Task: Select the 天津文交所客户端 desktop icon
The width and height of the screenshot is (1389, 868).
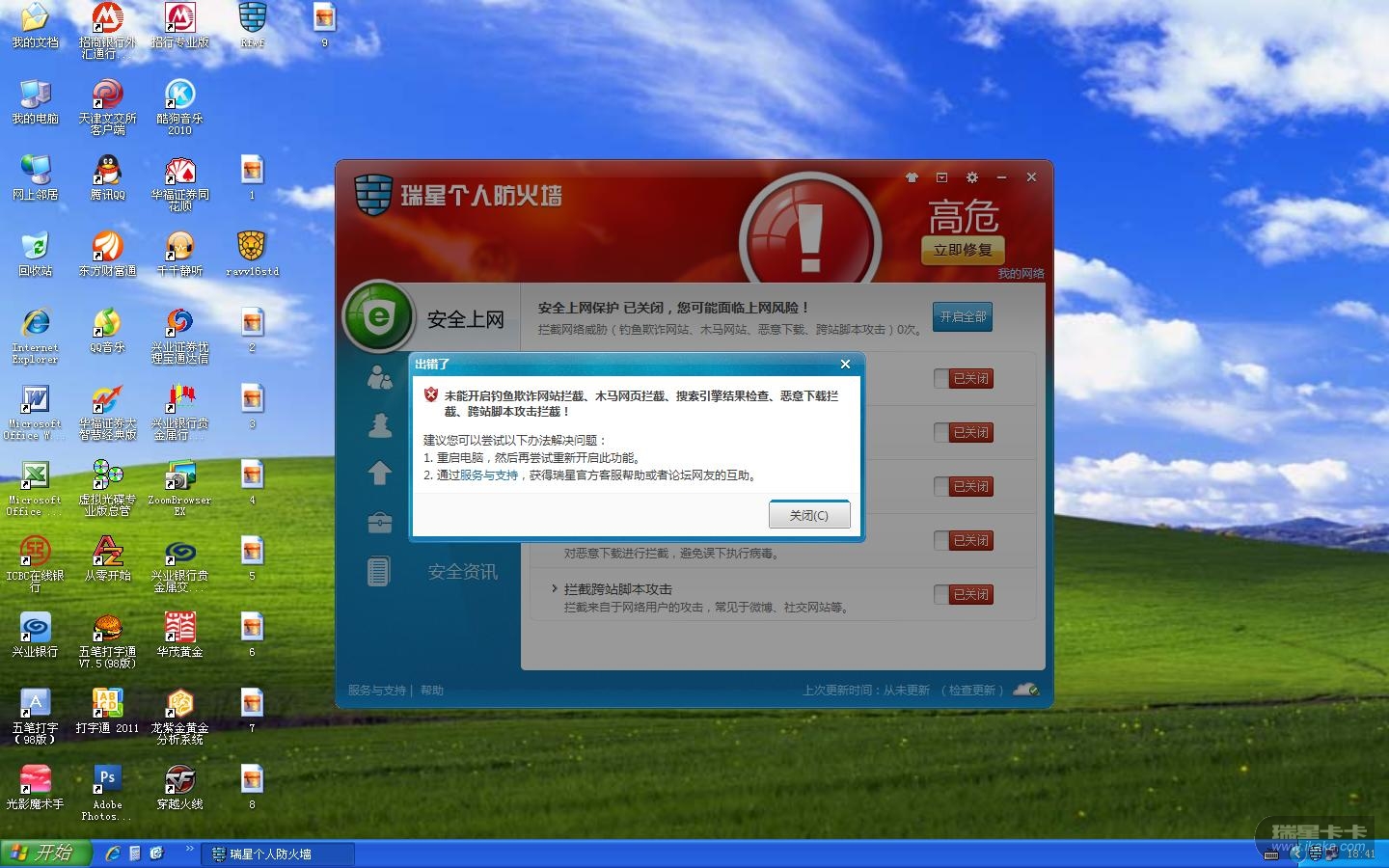Action: point(107,107)
